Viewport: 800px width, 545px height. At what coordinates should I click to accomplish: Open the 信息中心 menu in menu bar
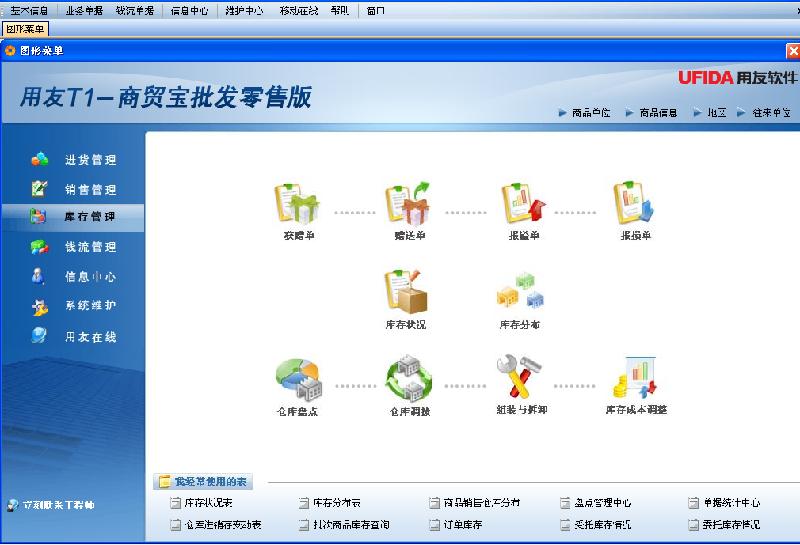[x=189, y=10]
